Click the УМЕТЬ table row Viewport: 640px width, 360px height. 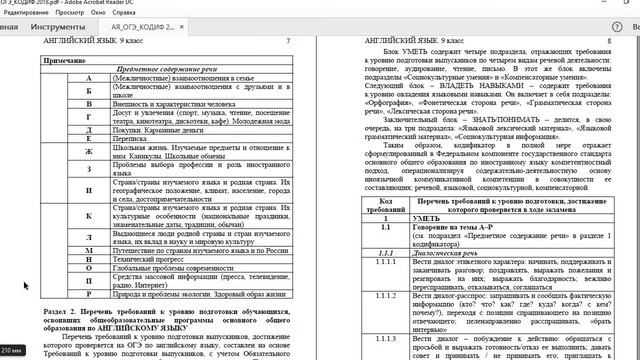click(x=488, y=218)
